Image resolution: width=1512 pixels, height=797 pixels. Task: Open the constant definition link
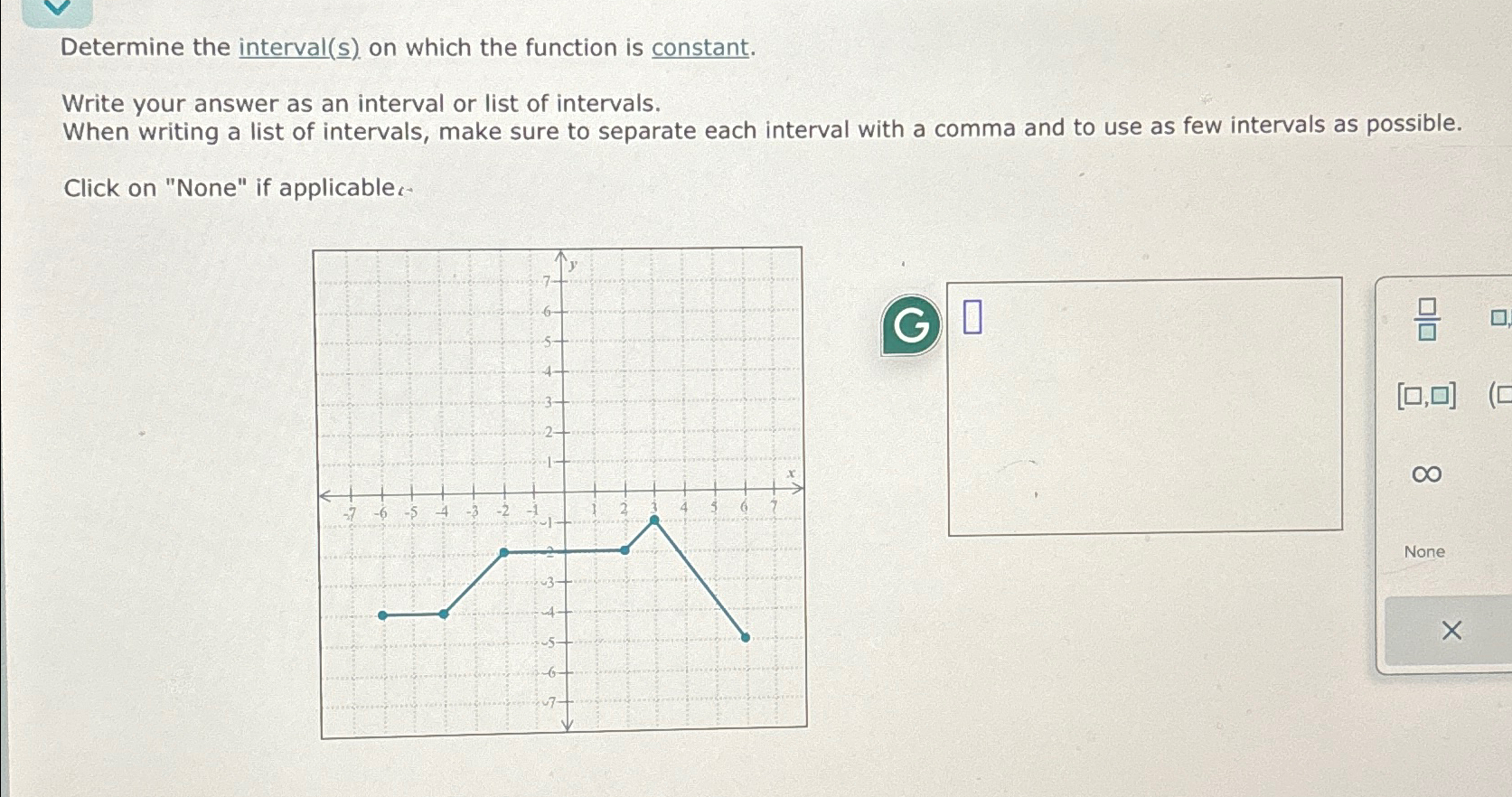[699, 47]
